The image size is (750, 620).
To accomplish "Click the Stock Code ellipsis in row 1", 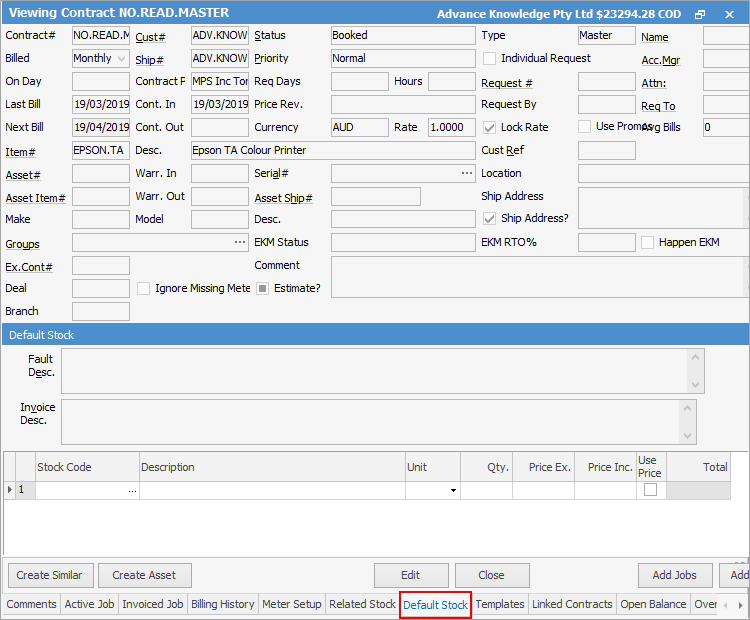I will click(x=132, y=491).
